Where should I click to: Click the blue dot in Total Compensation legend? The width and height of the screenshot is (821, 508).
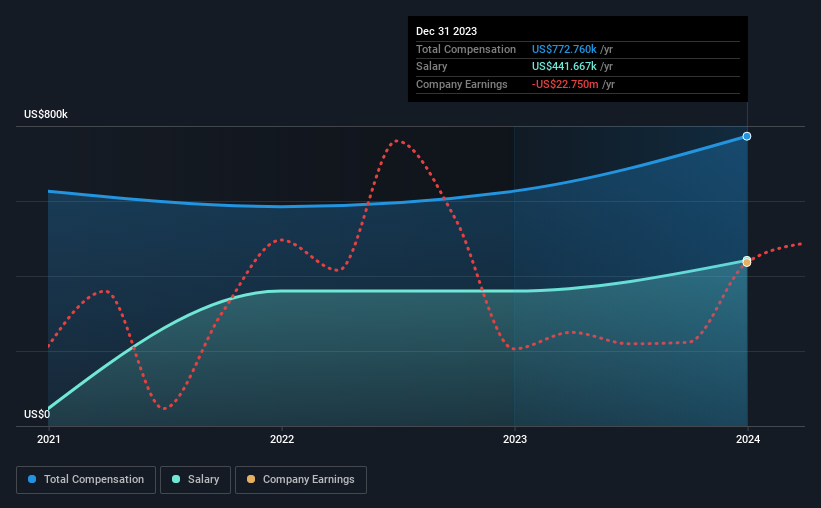[32, 479]
